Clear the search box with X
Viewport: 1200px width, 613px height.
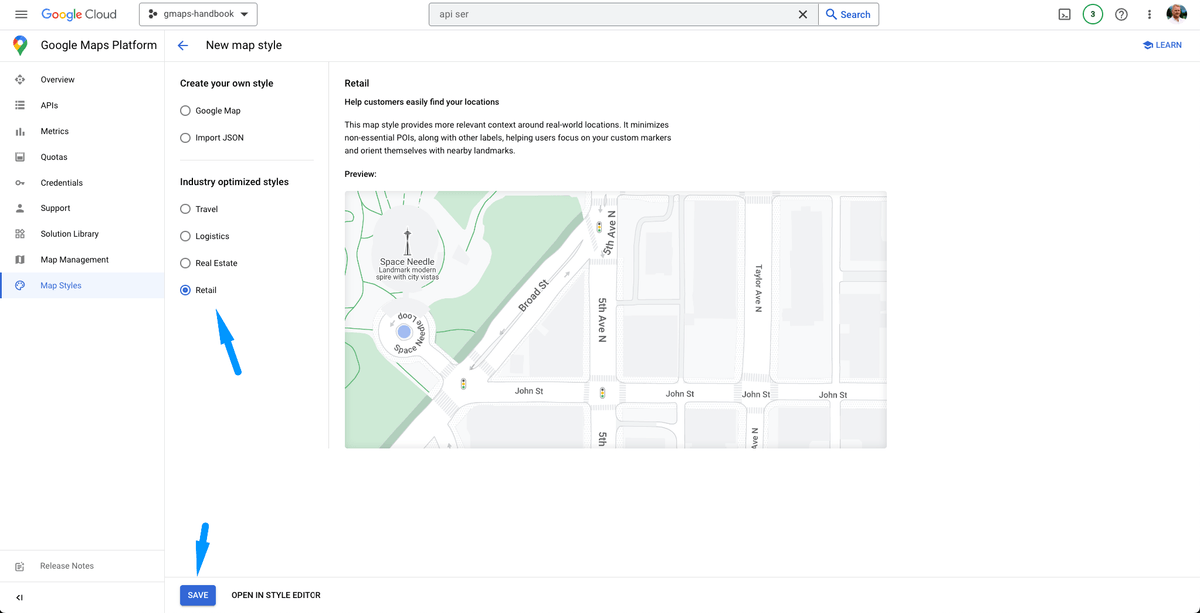coord(802,15)
